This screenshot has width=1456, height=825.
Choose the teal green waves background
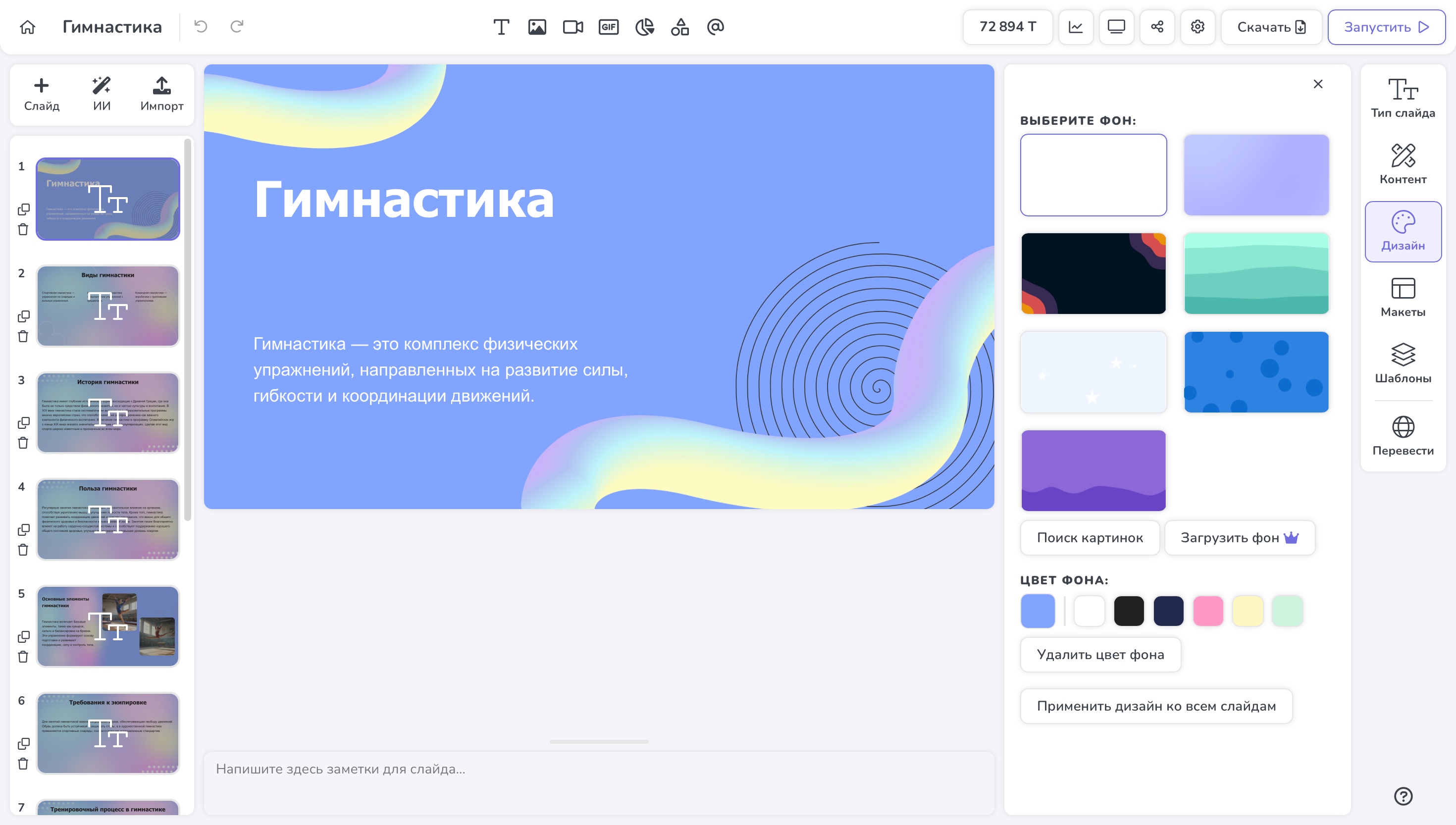[x=1256, y=274]
